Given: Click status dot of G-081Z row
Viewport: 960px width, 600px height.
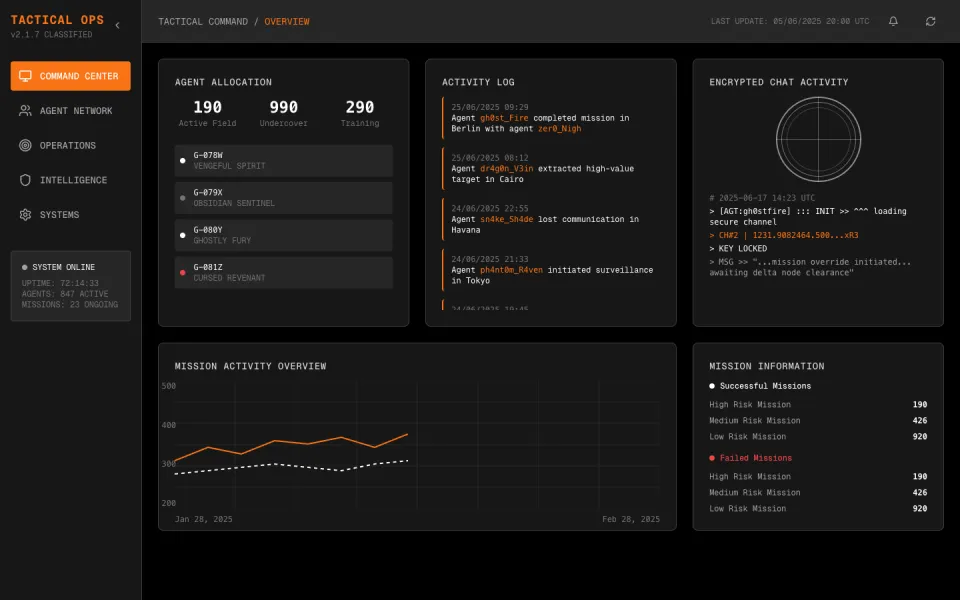Looking at the screenshot, I should (x=182, y=272).
